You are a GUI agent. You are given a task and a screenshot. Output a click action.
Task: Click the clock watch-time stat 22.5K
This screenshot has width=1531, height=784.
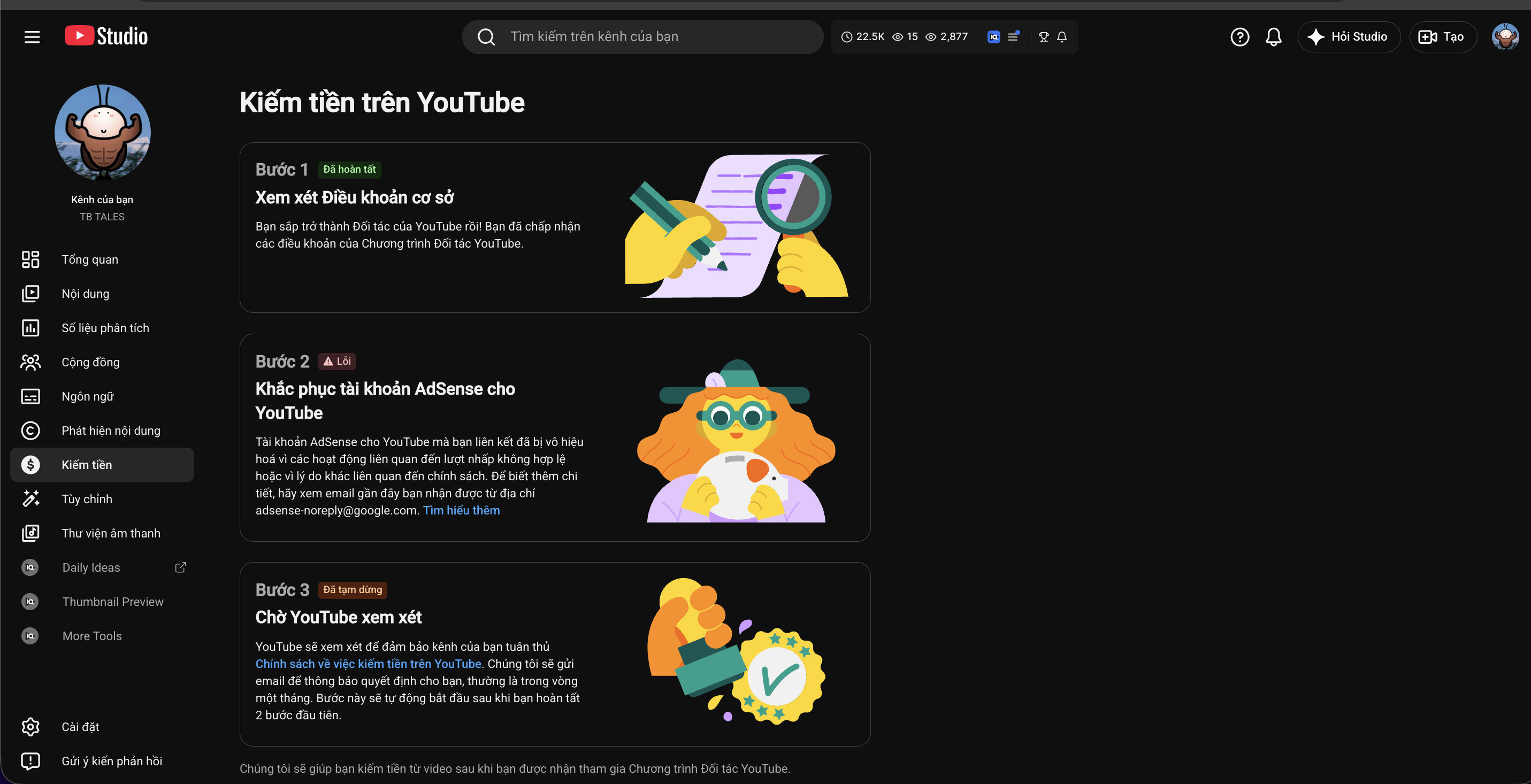(x=863, y=37)
